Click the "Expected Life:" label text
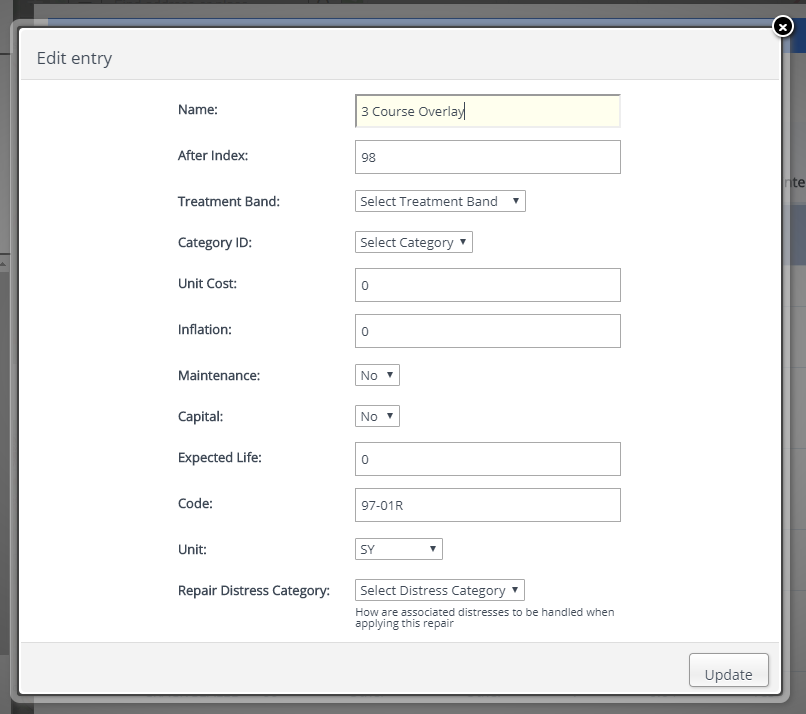 click(219, 457)
